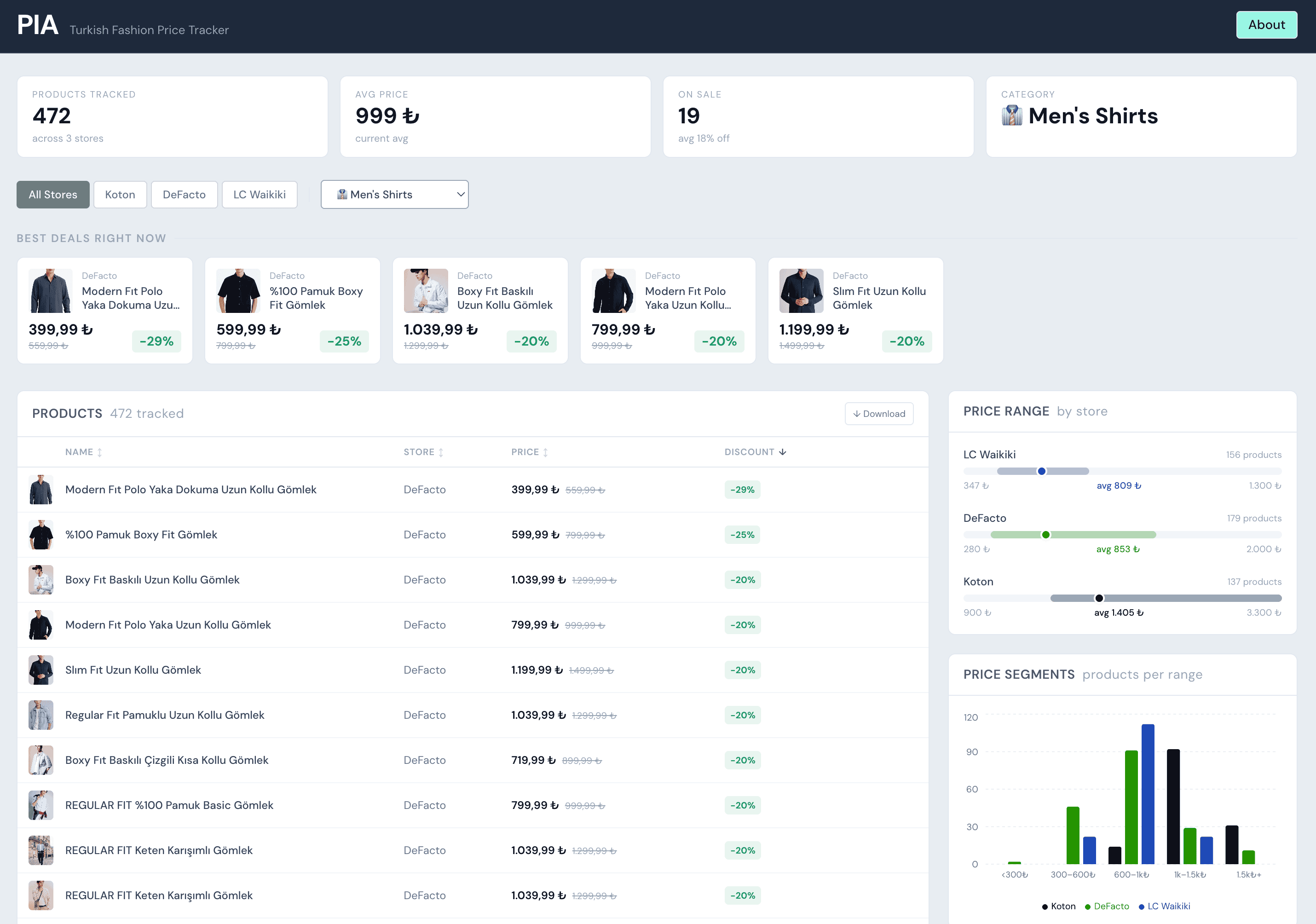Screen dimensions: 1316x924
Task: Click thumbnail in Regular Fit Pamuklu row
Action: [x=40, y=715]
